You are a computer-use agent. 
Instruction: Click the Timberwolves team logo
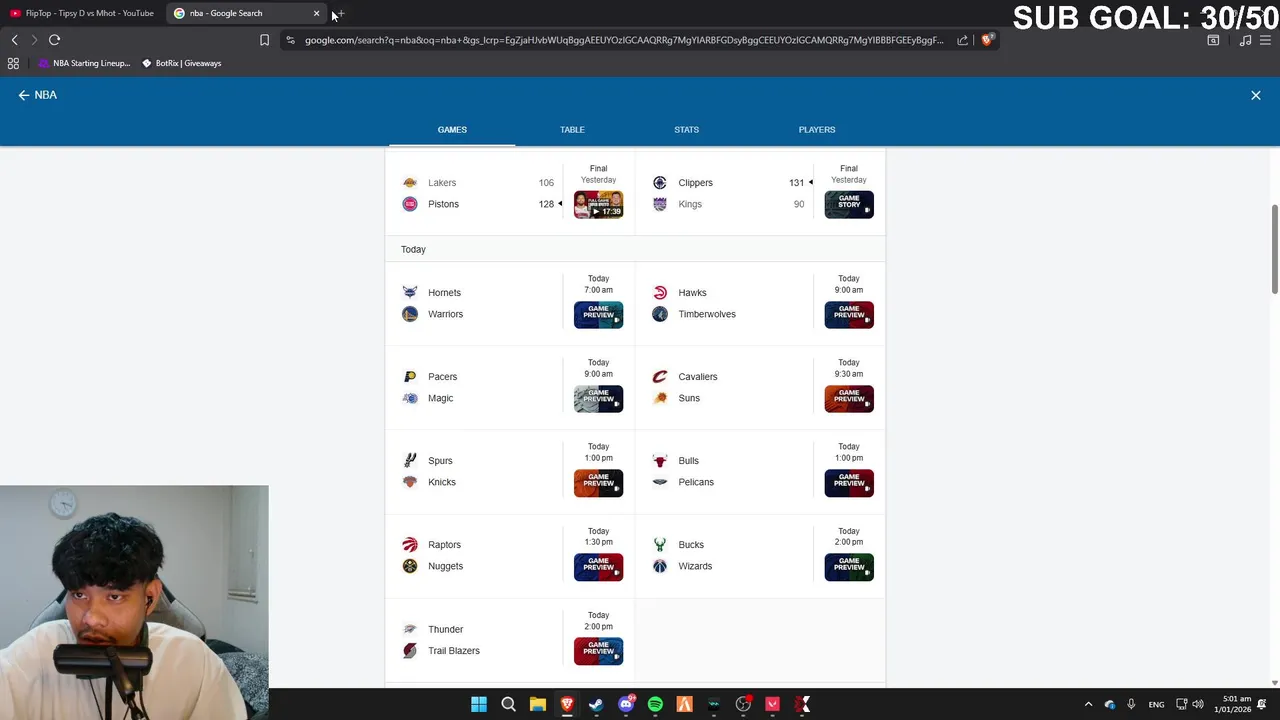tap(660, 314)
